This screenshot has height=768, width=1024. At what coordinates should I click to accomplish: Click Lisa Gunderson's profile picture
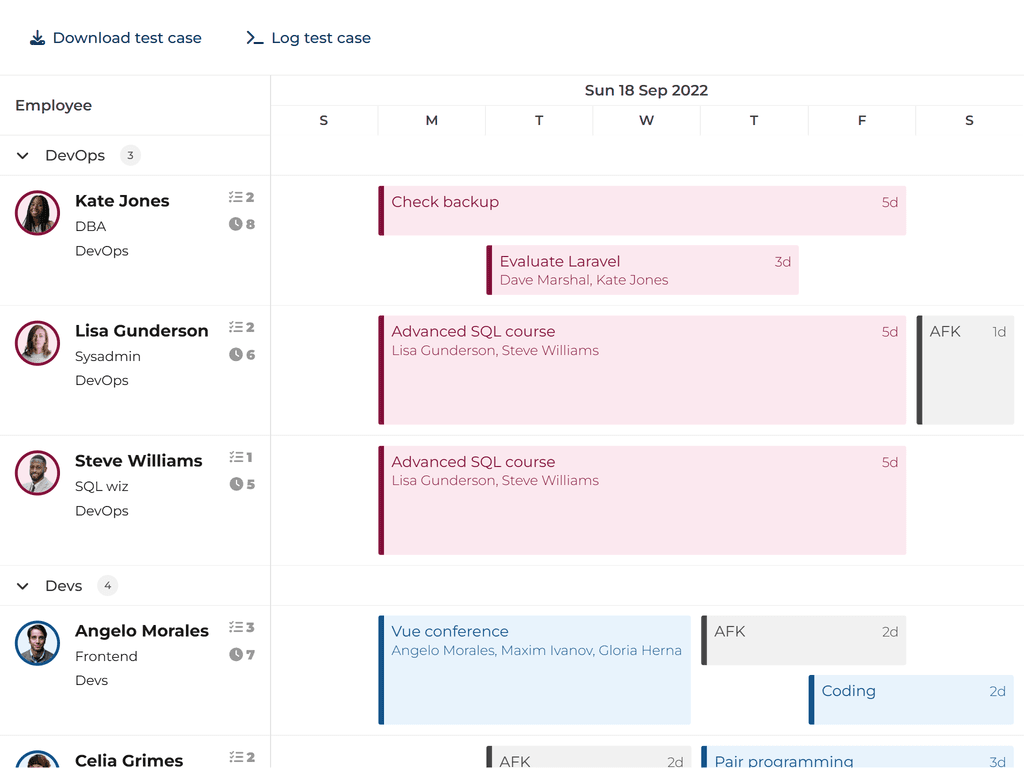(x=38, y=343)
